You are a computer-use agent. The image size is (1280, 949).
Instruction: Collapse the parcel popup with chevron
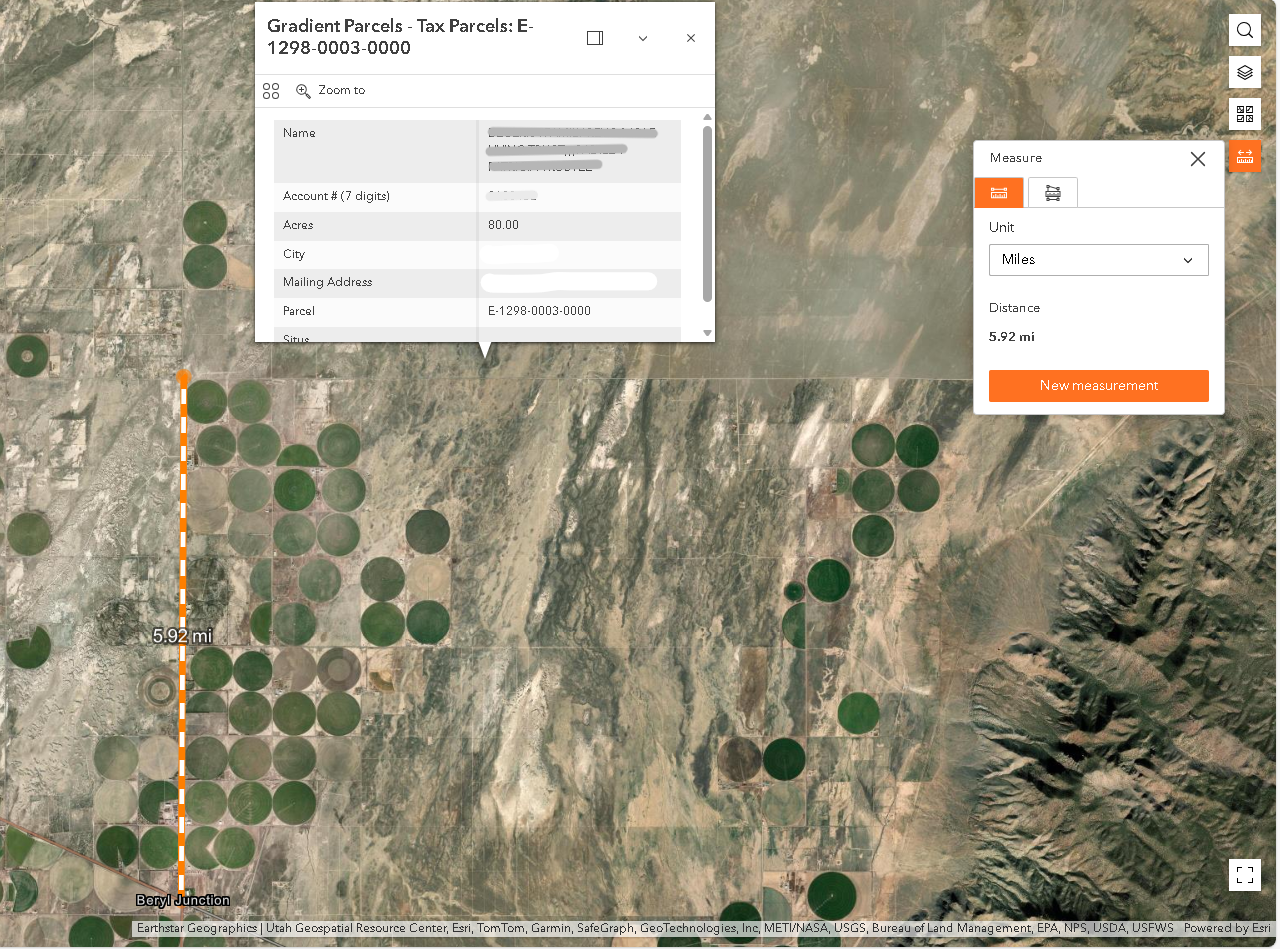point(643,38)
